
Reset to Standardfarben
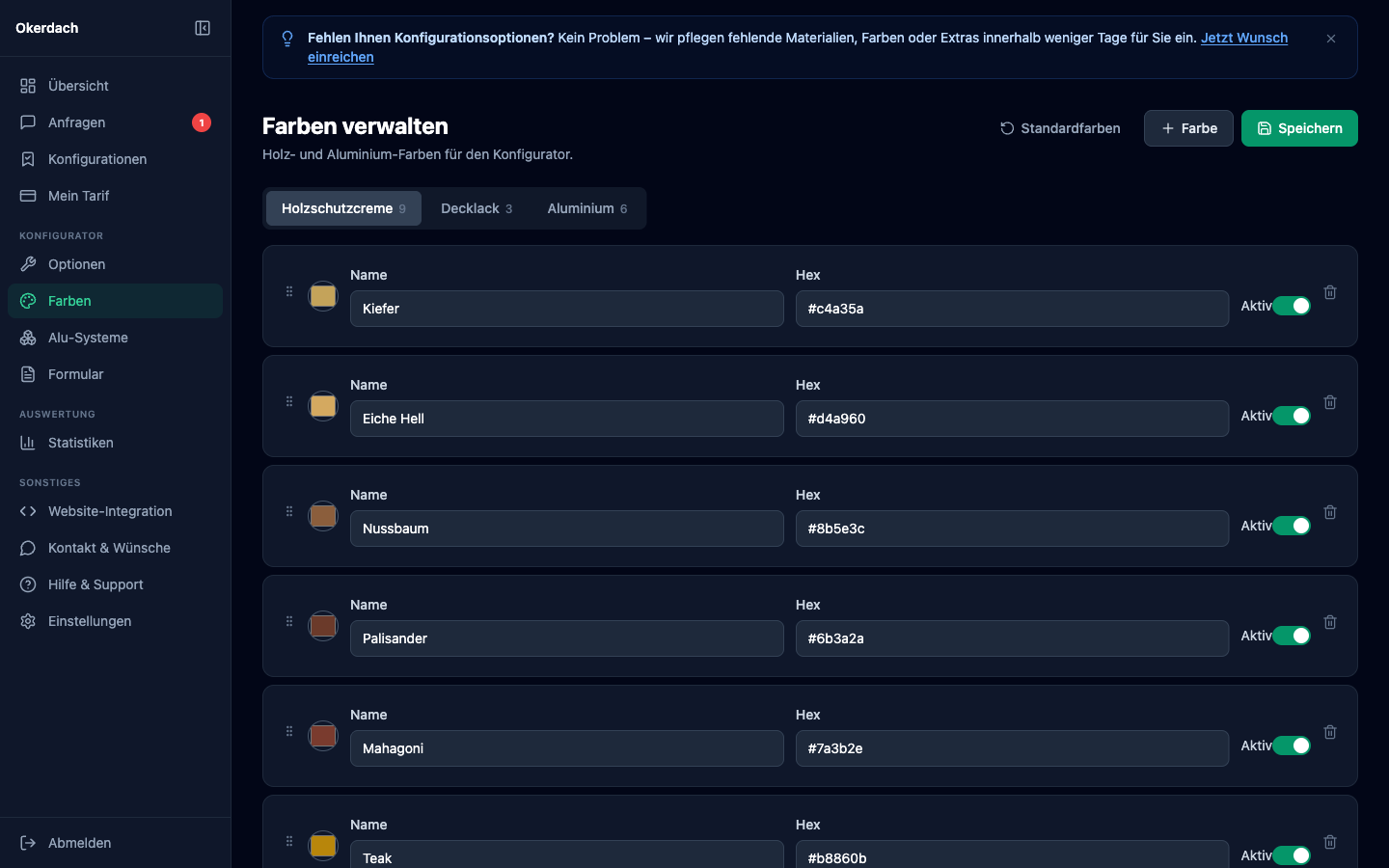tap(1060, 128)
